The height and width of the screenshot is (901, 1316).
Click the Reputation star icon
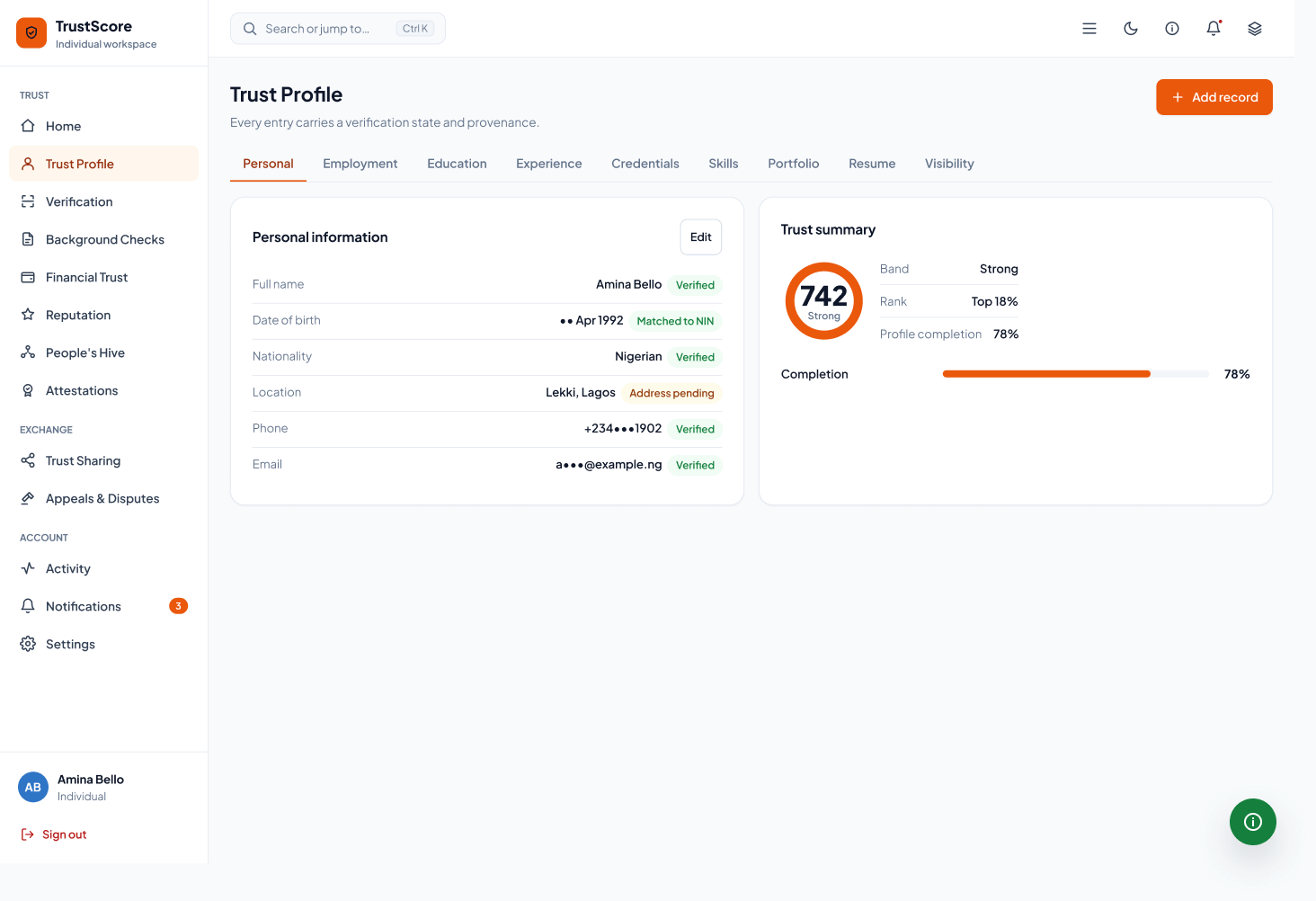[x=28, y=315]
